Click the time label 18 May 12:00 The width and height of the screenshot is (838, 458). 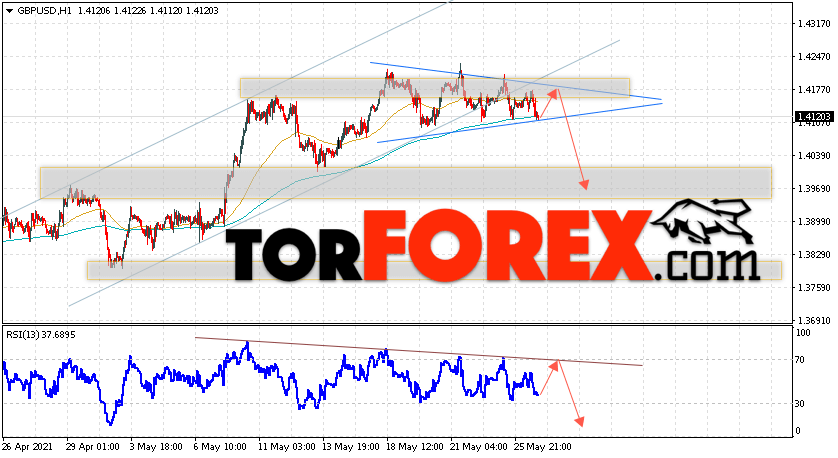[x=414, y=446]
